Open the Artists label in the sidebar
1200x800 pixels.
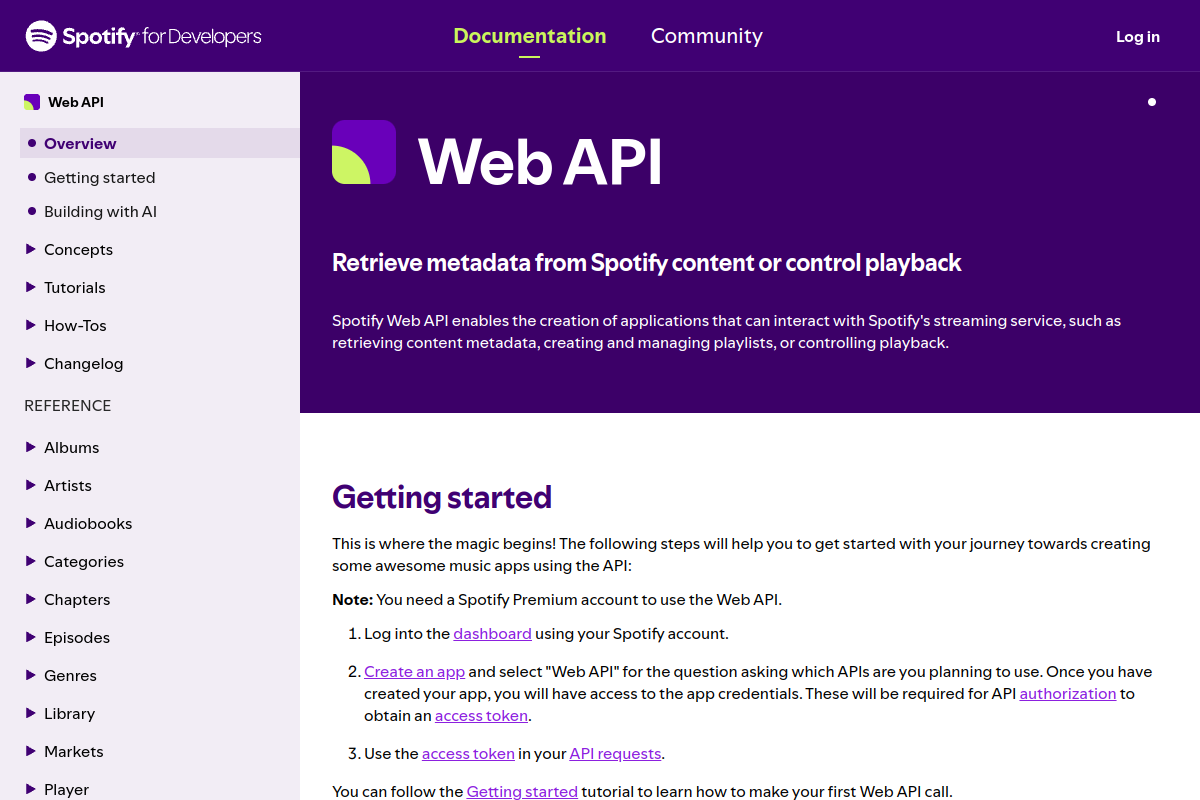coord(68,485)
